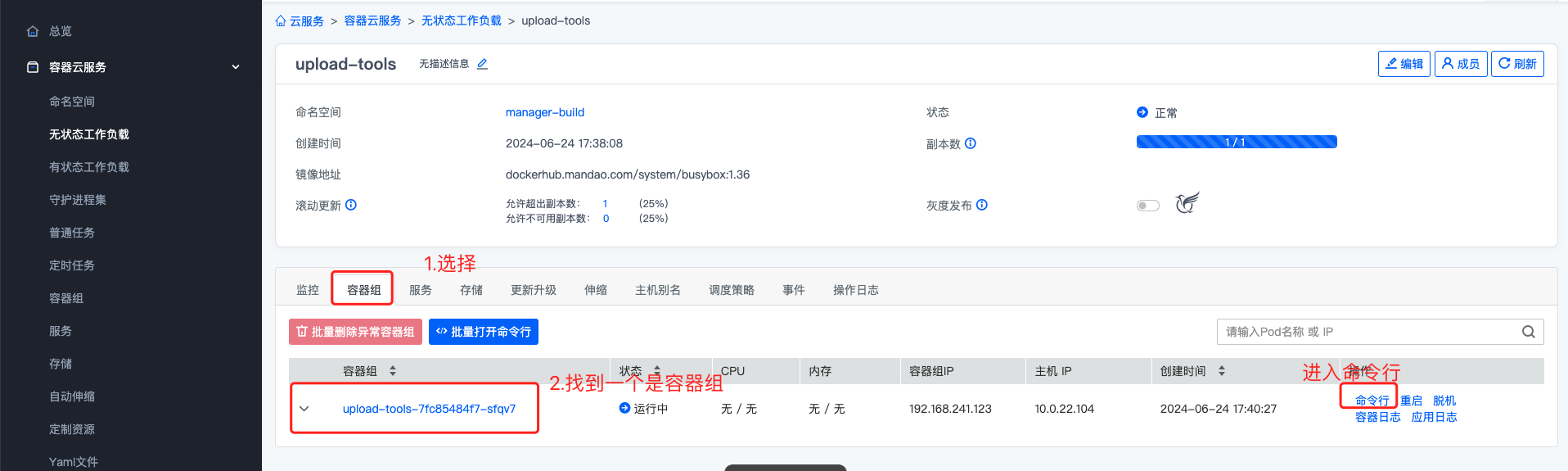1568x471 pixels.
Task: Click the 正常 status icon
Action: pos(1142,112)
